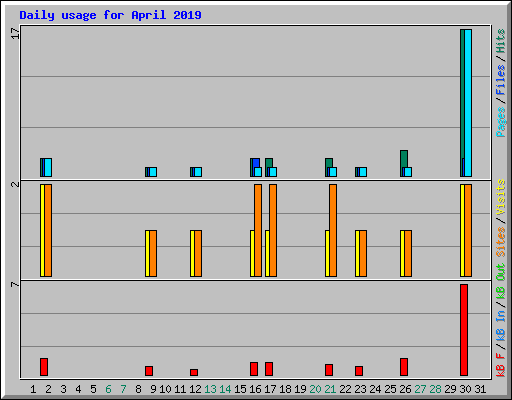Select the orange sites bar for day 21

(x=333, y=230)
